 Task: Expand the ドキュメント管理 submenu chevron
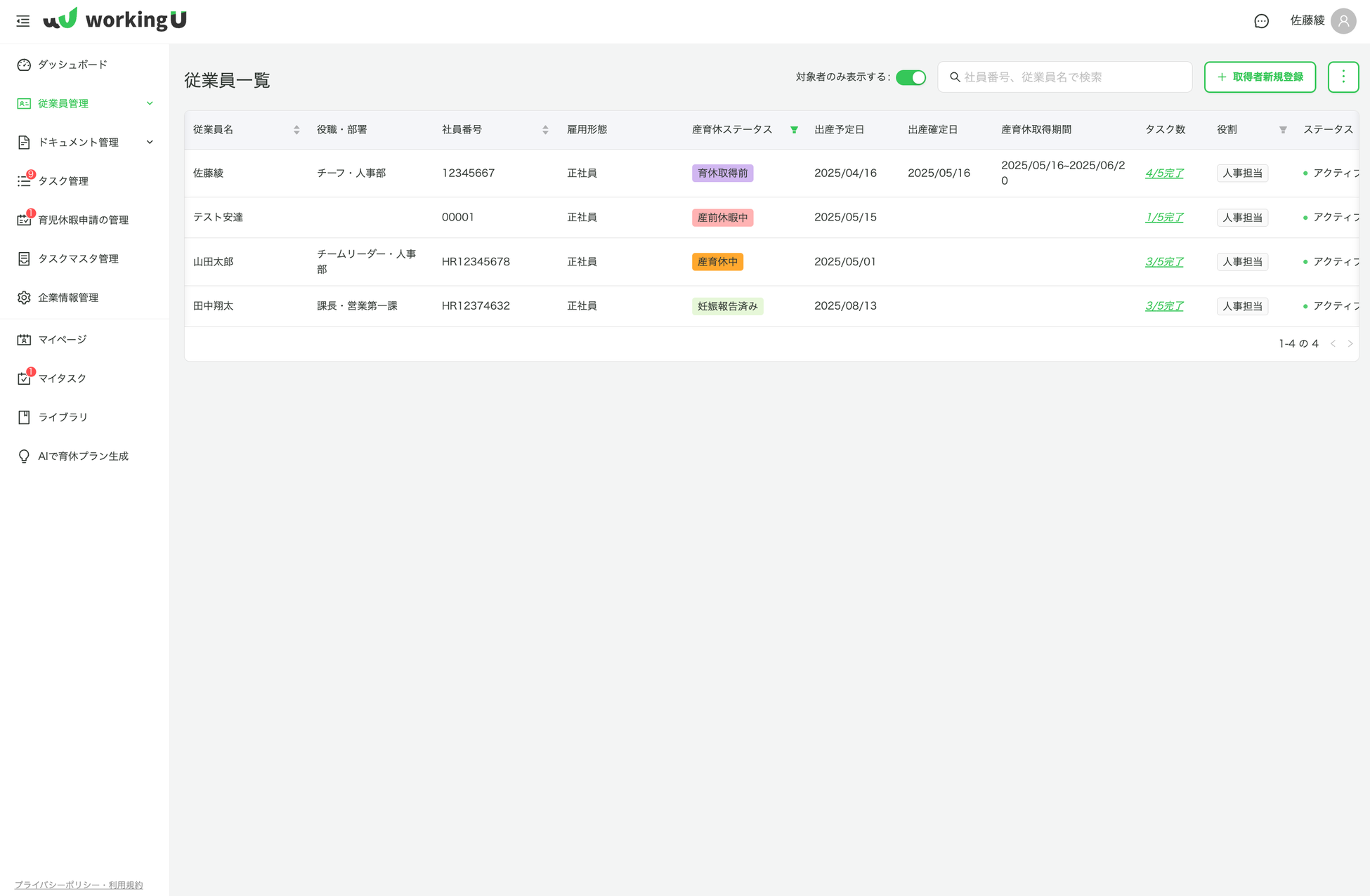[x=150, y=142]
